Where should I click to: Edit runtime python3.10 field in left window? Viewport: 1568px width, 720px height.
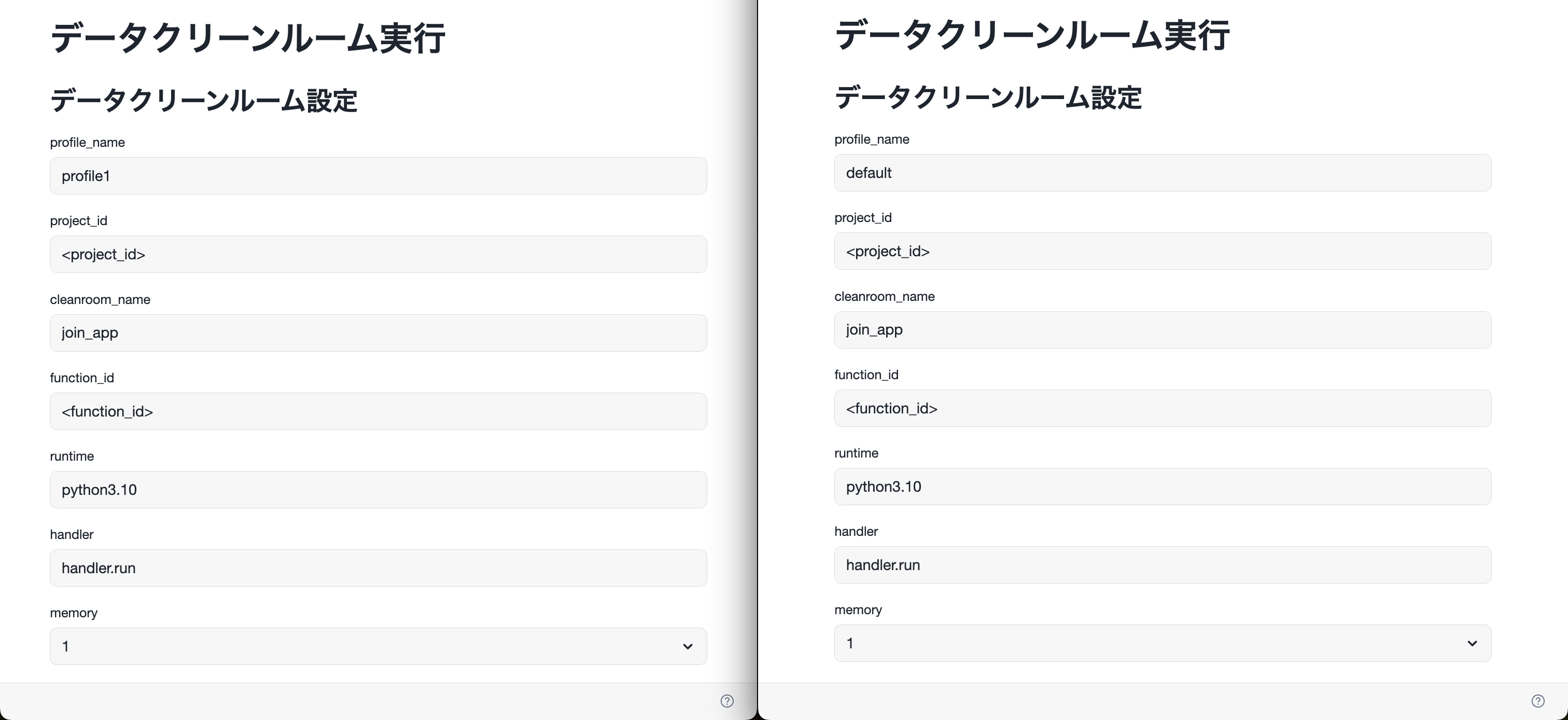click(x=377, y=490)
